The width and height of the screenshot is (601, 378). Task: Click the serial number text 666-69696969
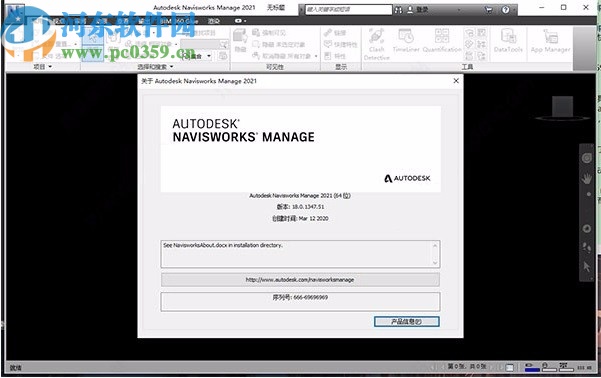[311, 297]
